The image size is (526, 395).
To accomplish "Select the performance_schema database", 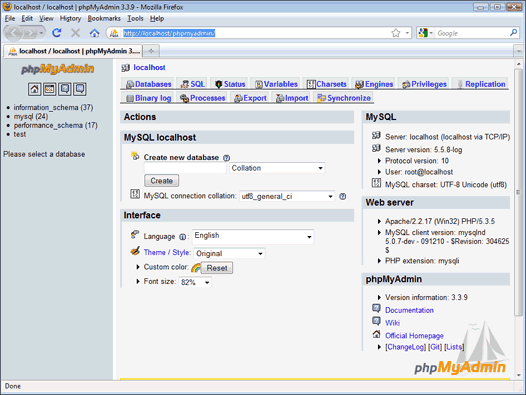I will [55, 125].
